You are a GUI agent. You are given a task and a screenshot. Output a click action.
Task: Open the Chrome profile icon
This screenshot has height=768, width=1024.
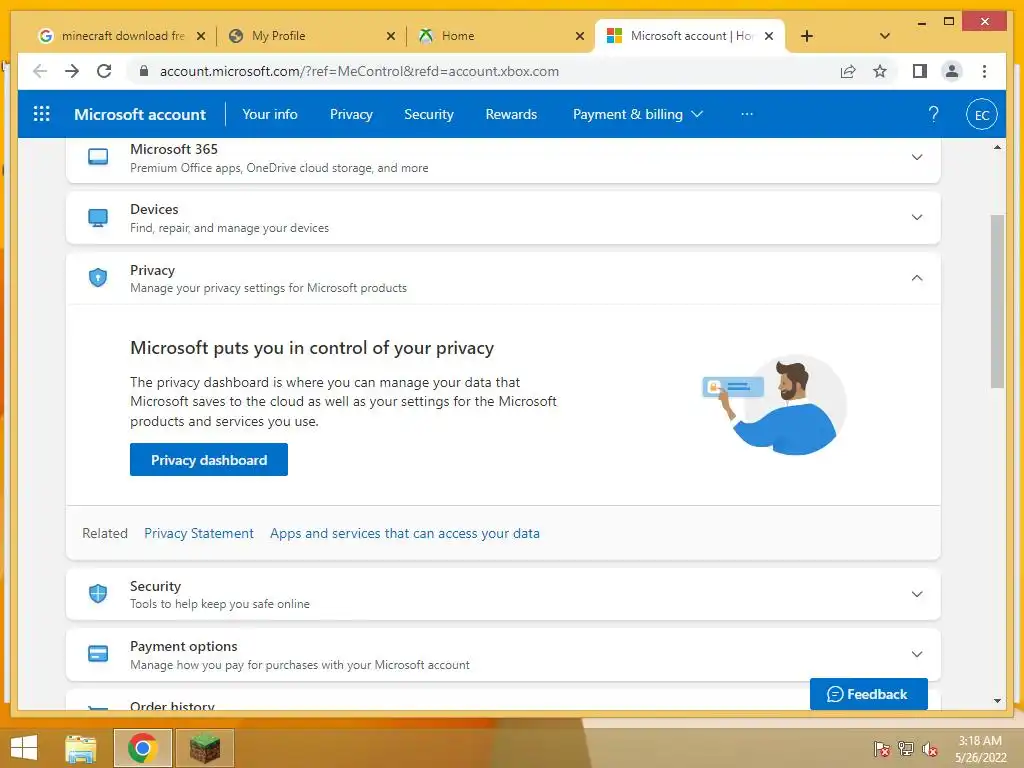pos(952,71)
